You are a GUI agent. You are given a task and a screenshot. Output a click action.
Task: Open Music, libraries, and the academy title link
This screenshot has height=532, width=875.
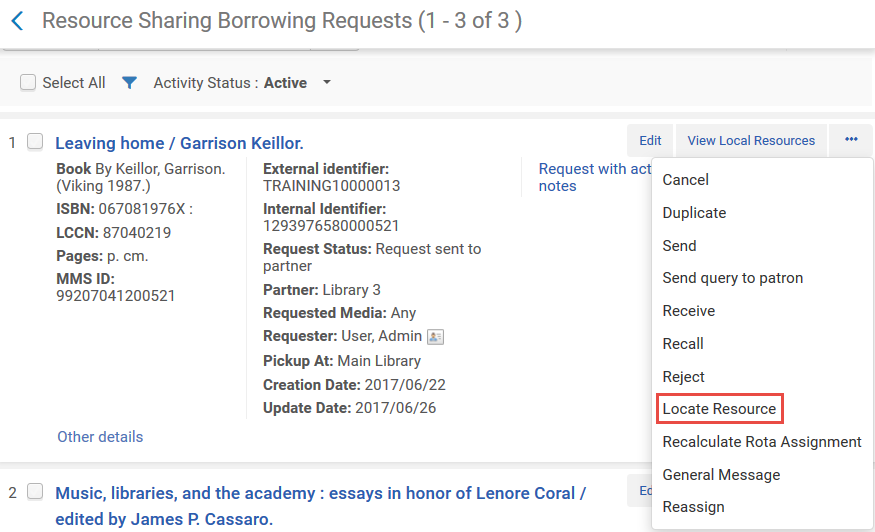pos(320,506)
